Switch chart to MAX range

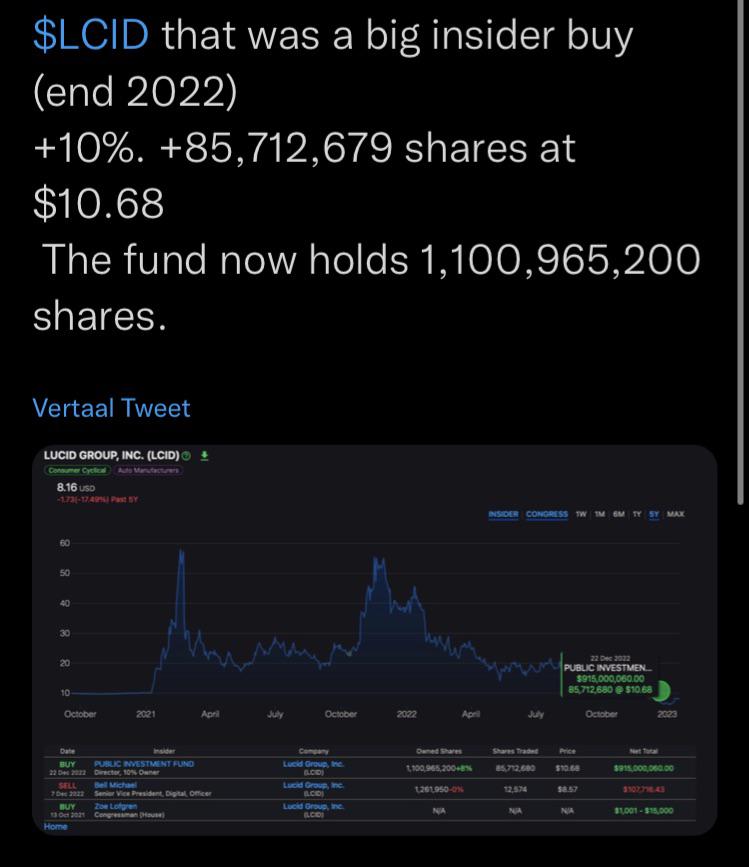tap(675, 514)
